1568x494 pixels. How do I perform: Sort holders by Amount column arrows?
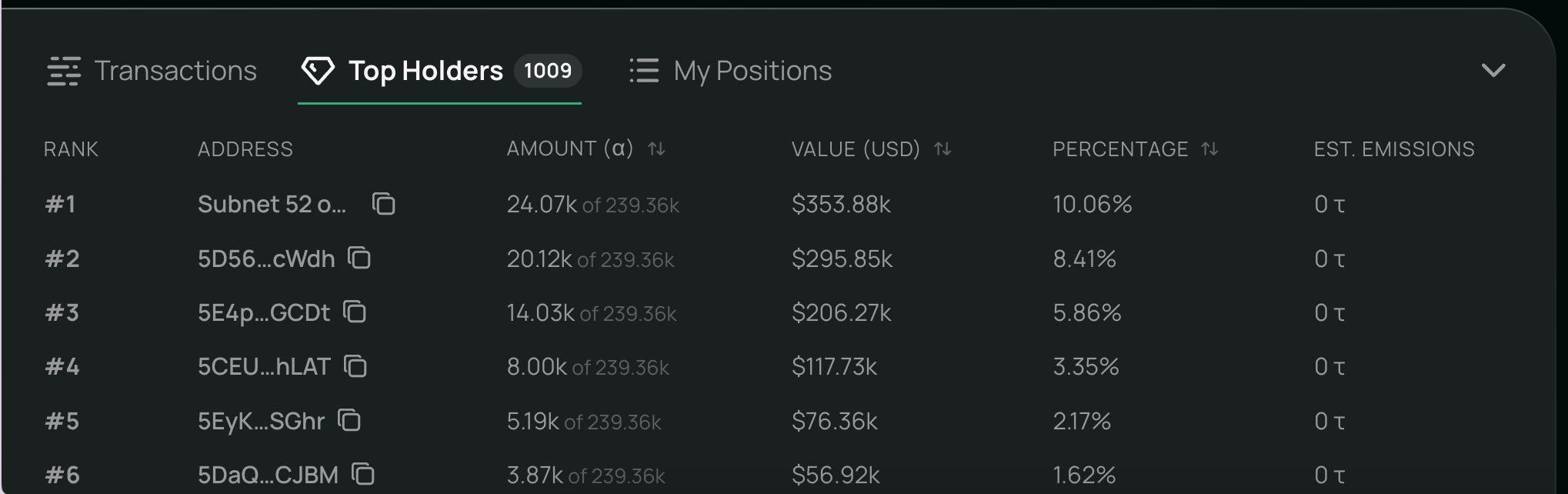click(x=656, y=149)
